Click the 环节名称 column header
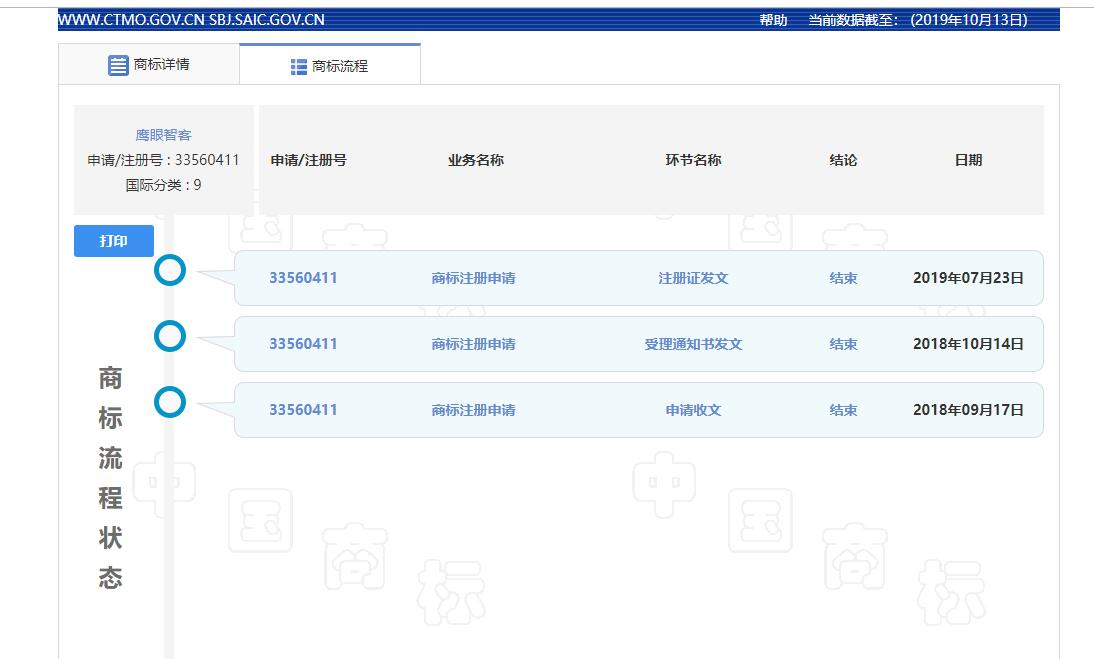Image resolution: width=1094 pixels, height=659 pixels. (693, 160)
